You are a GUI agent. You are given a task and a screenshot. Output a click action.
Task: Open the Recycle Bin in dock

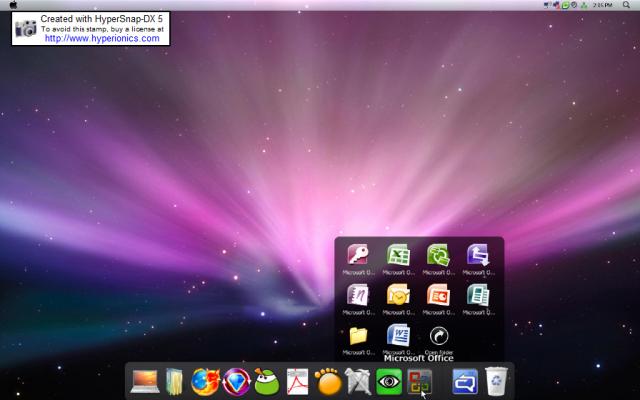[x=496, y=382]
